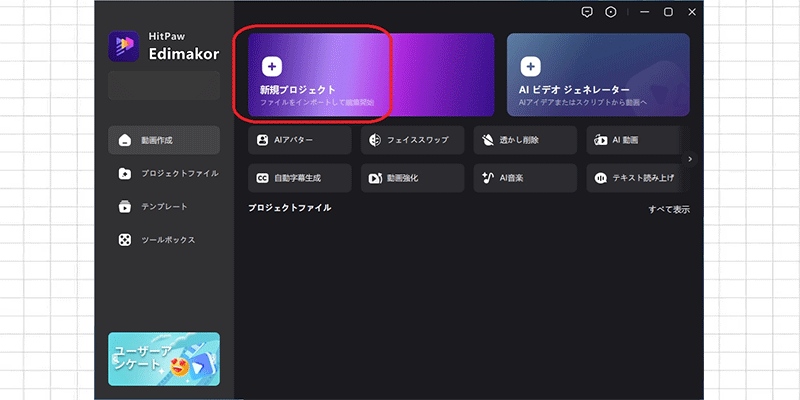Select 動画作成 in the sidebar

164,140
